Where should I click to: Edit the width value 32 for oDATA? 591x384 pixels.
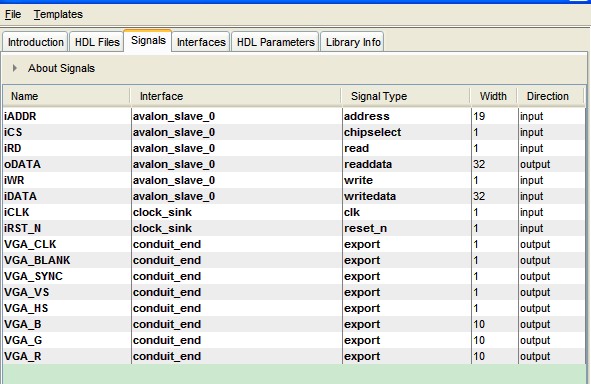pos(495,164)
